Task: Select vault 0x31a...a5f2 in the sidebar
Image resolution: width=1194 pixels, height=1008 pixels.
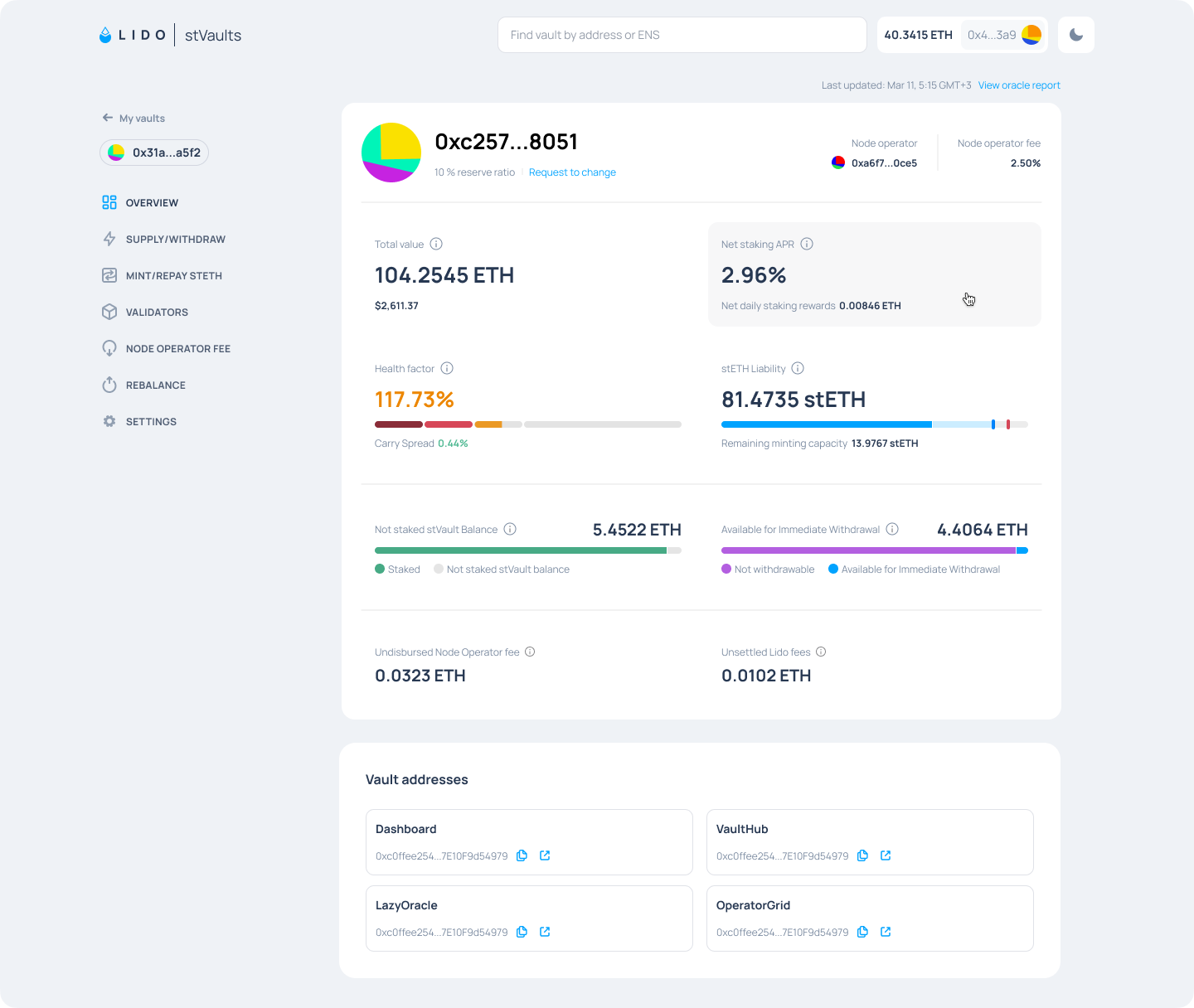Action: pos(154,153)
